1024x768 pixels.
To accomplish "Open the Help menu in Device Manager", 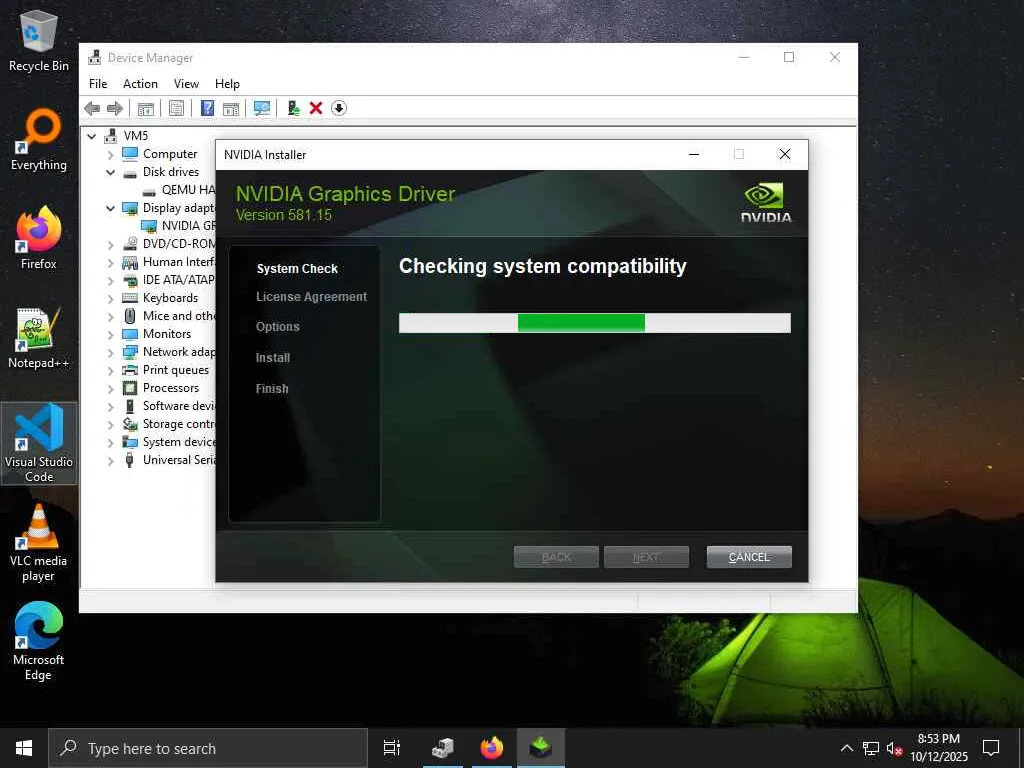I will pyautogui.click(x=227, y=84).
